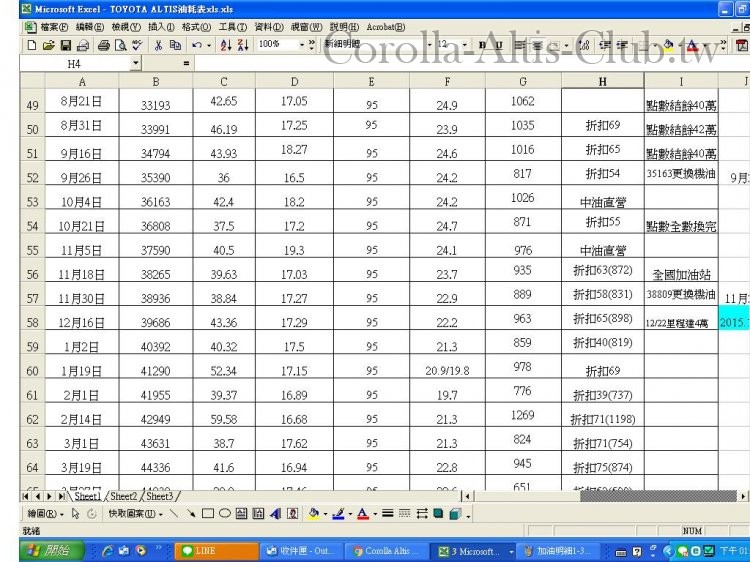The width and height of the screenshot is (750, 562).
Task: Insert clip art
Action: tap(292, 514)
